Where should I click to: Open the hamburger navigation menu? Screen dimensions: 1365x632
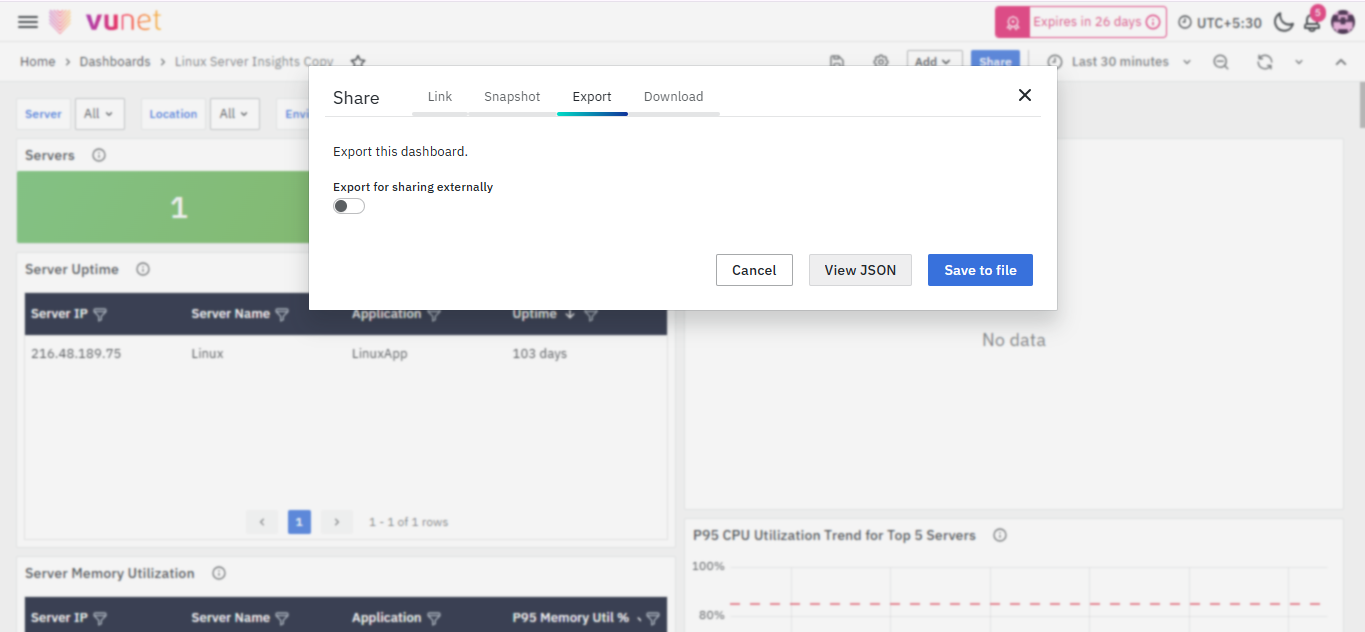(28, 22)
